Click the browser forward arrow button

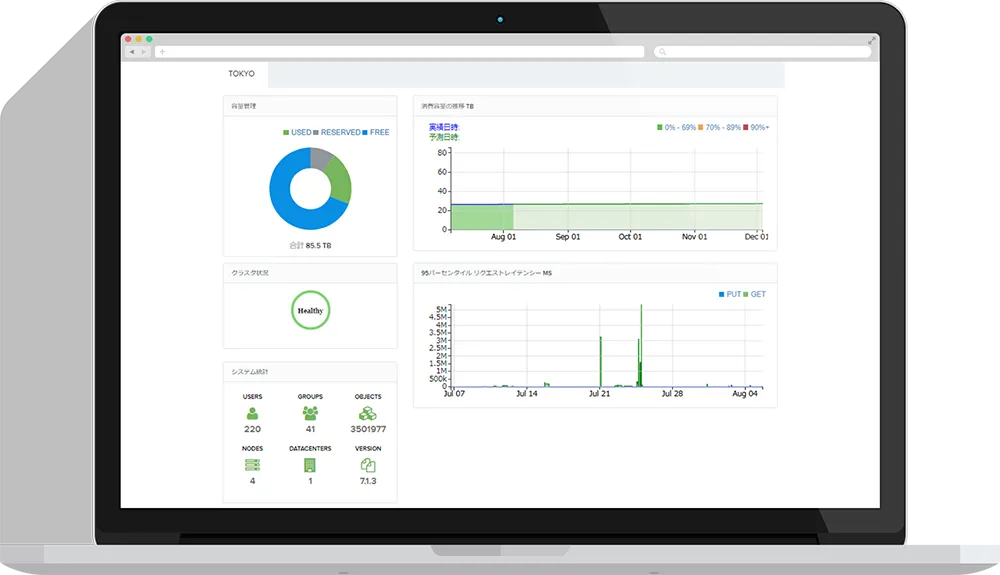coord(143,52)
